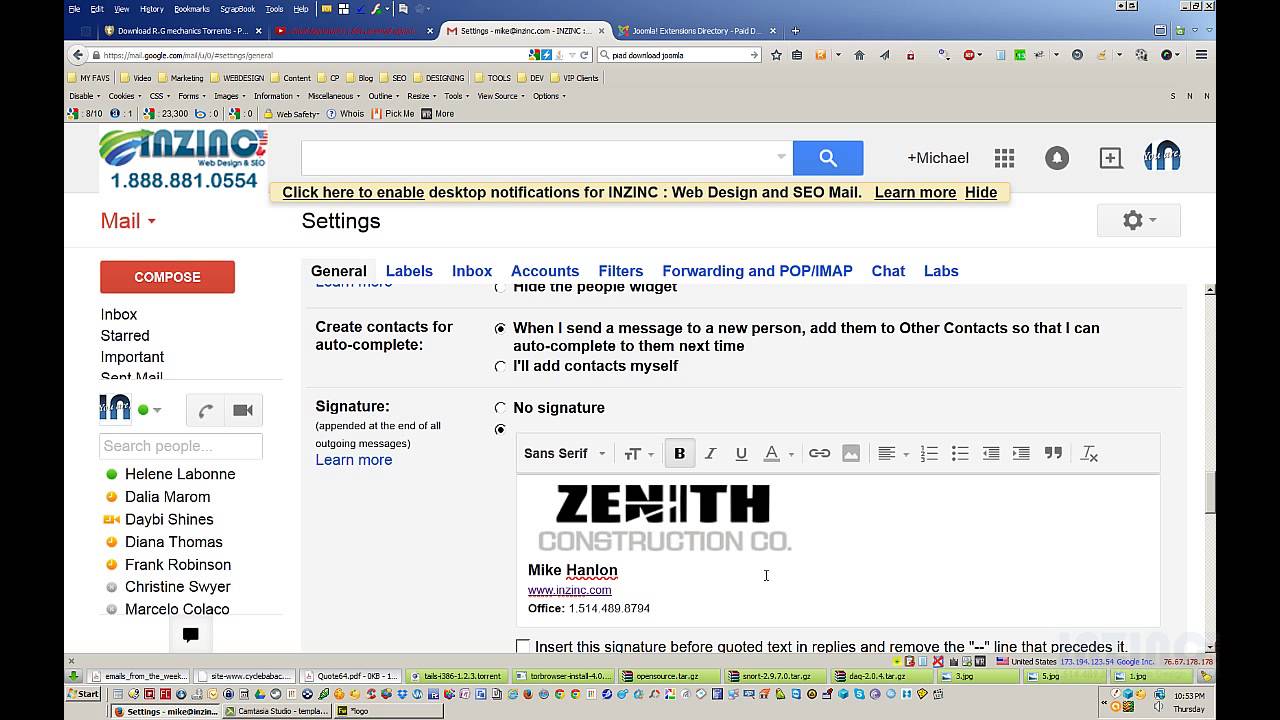Image resolution: width=1280 pixels, height=720 pixels.
Task: Open the Important folder
Action: 132,357
